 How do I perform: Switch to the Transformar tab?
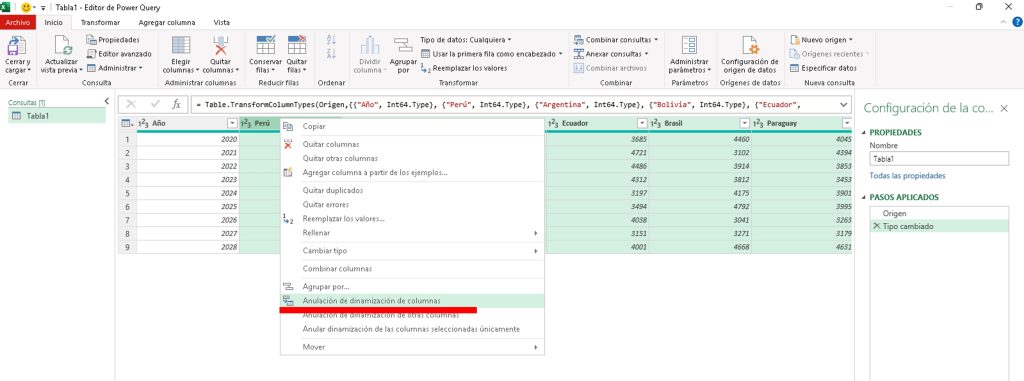pyautogui.click(x=101, y=22)
